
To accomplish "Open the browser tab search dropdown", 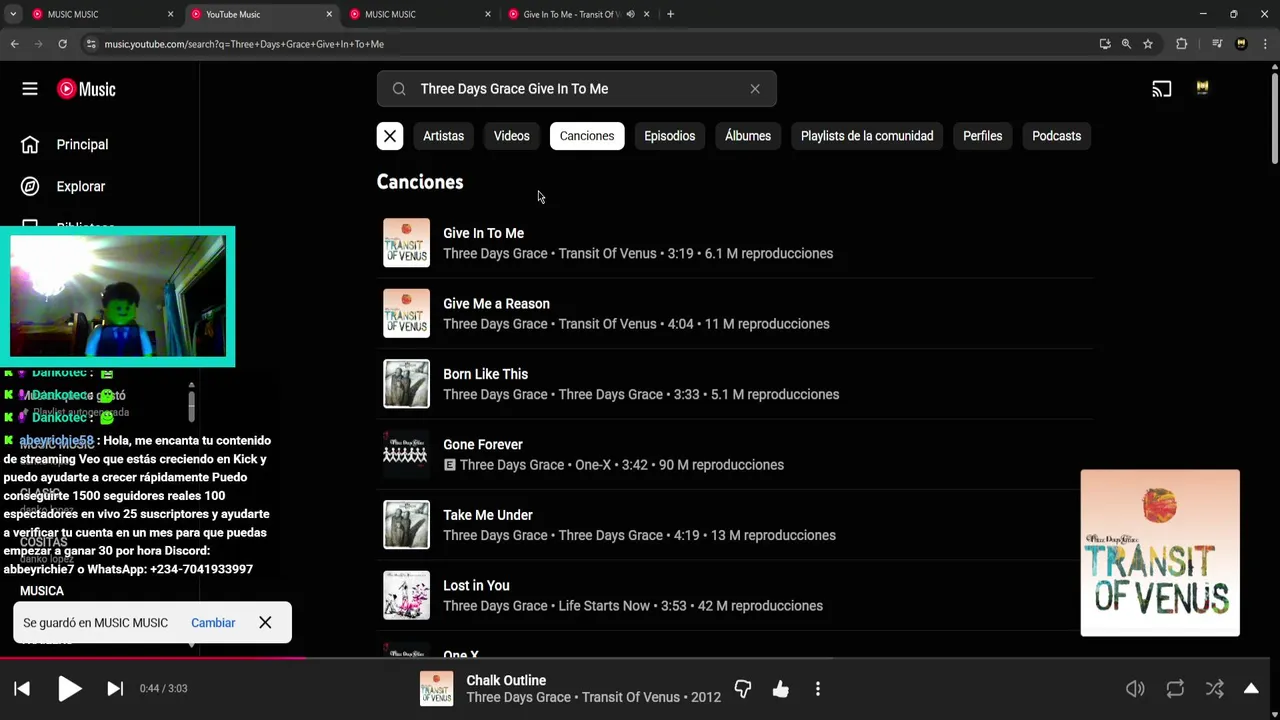I will [13, 14].
